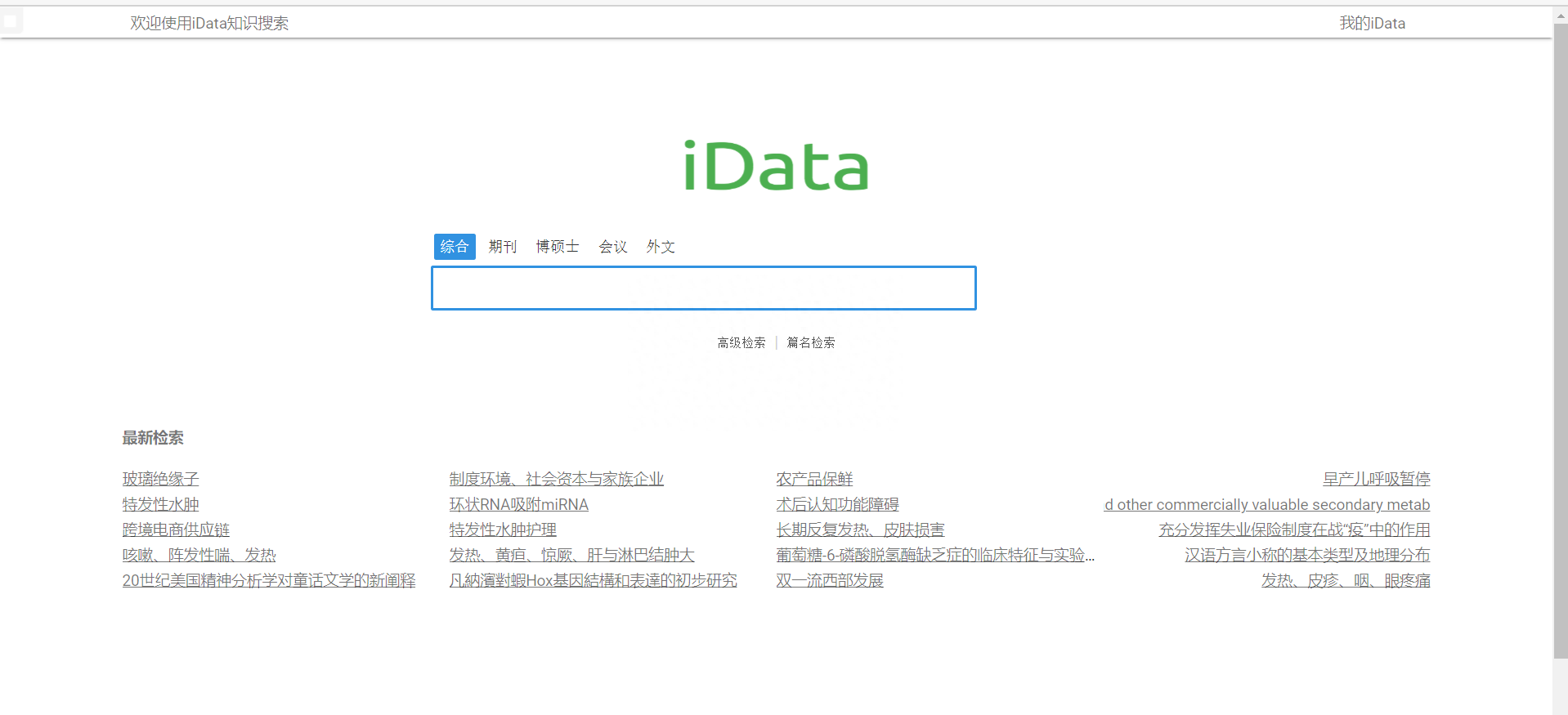1568x715 pixels.
Task: Open 发热、皮疹、咽、眼疼痛 link
Action: (1346, 580)
